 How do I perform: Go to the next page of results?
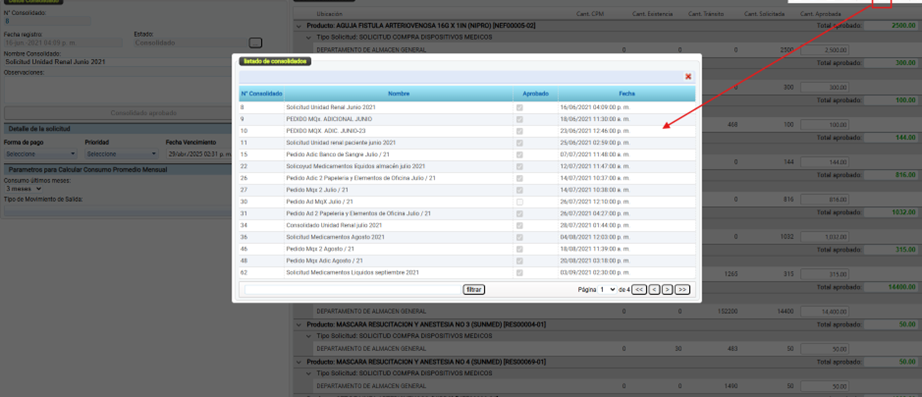(667, 289)
